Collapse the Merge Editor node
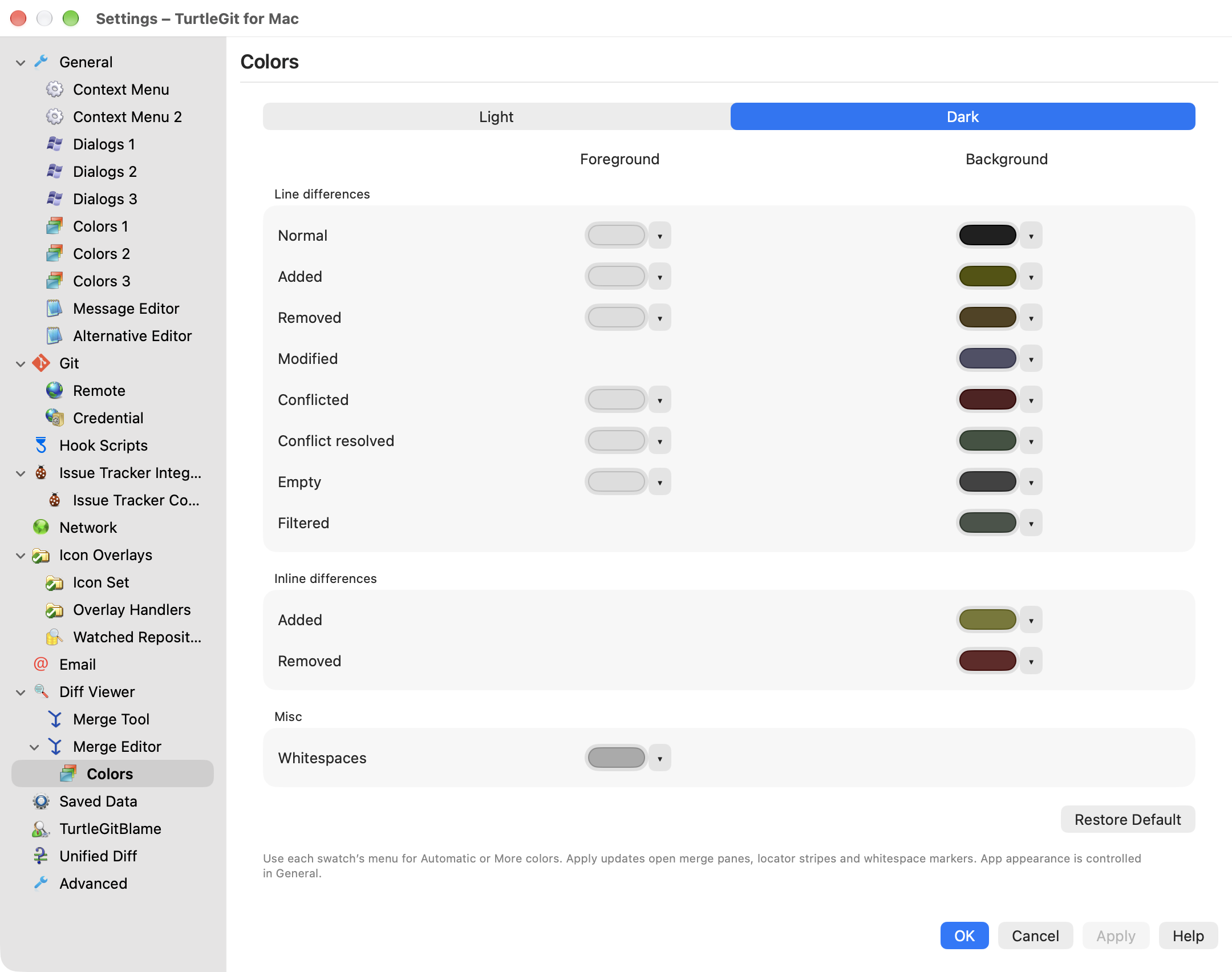1232x972 pixels. (x=34, y=747)
